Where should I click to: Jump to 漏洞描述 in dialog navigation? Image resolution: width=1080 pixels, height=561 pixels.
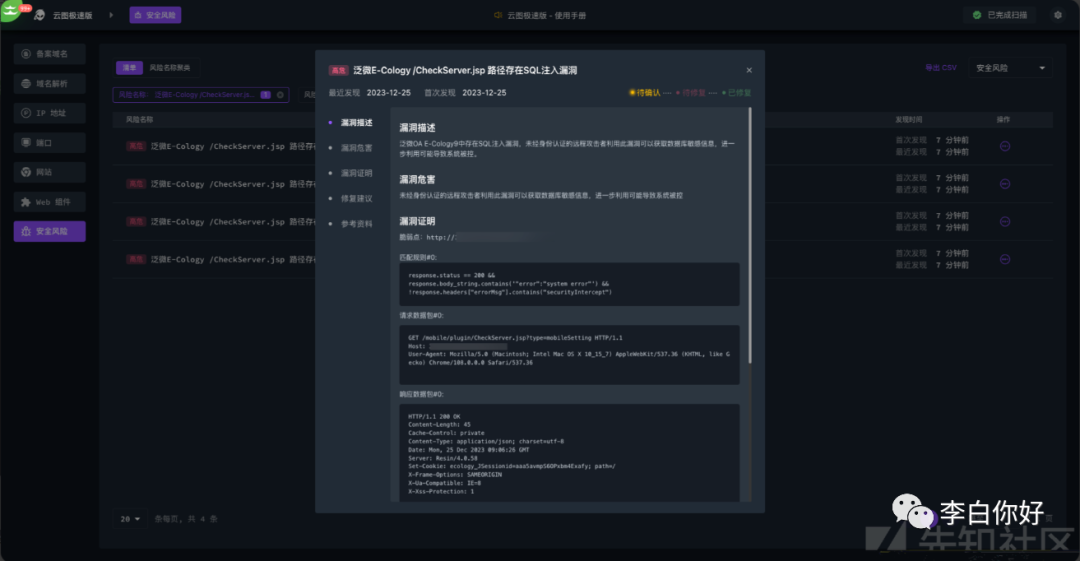coord(357,123)
